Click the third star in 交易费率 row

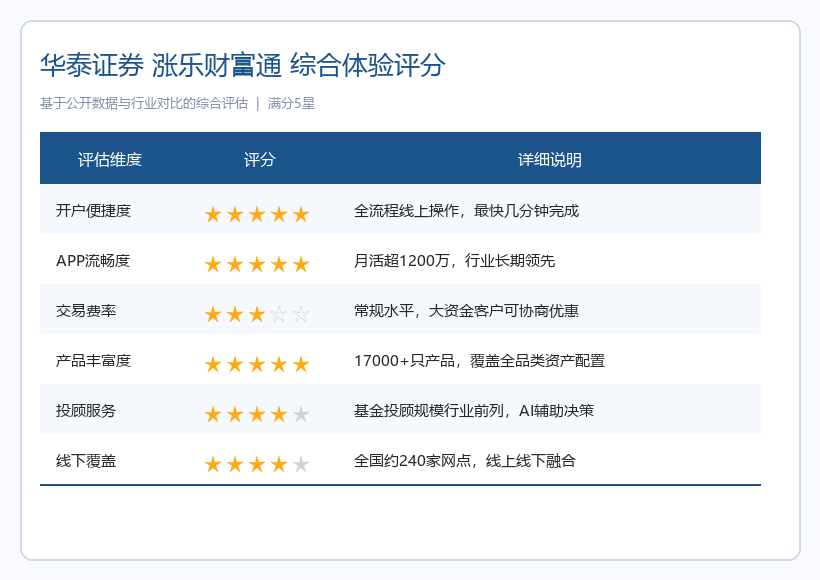pos(257,314)
